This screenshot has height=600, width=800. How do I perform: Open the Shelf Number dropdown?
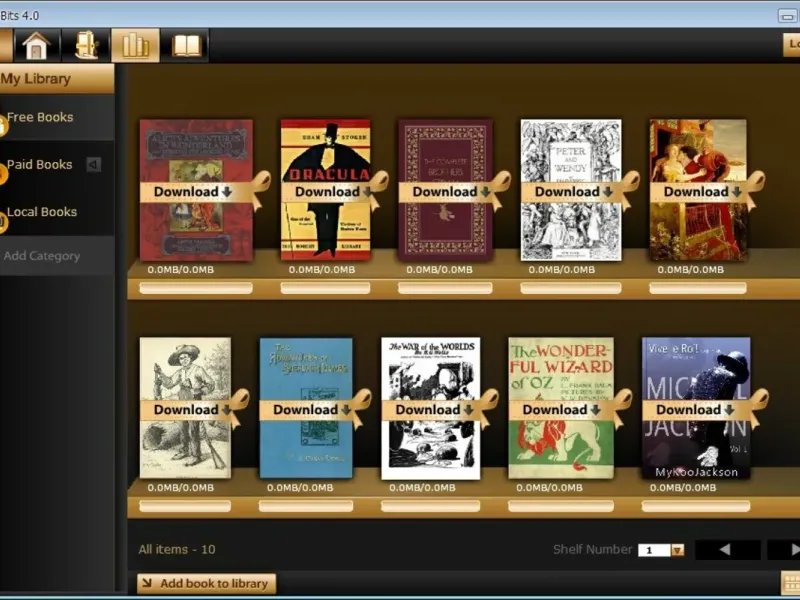coord(678,550)
